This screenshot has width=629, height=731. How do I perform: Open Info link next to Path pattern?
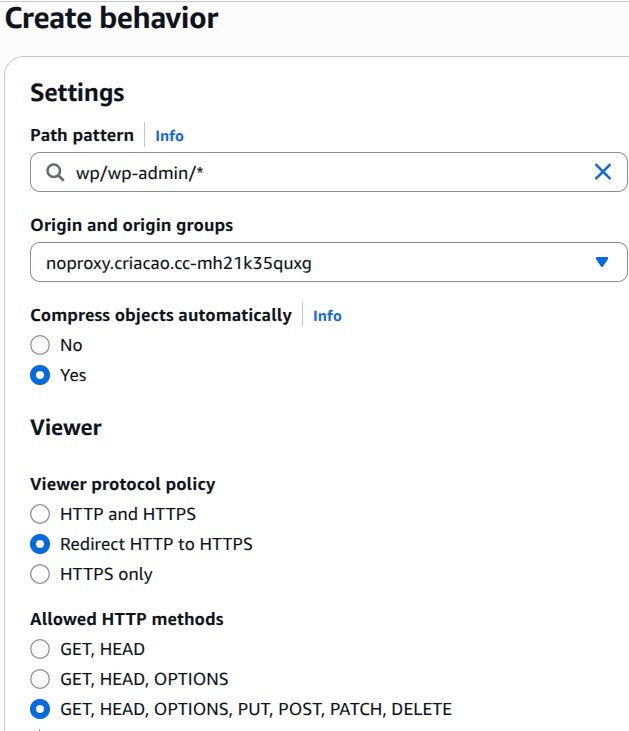169,136
